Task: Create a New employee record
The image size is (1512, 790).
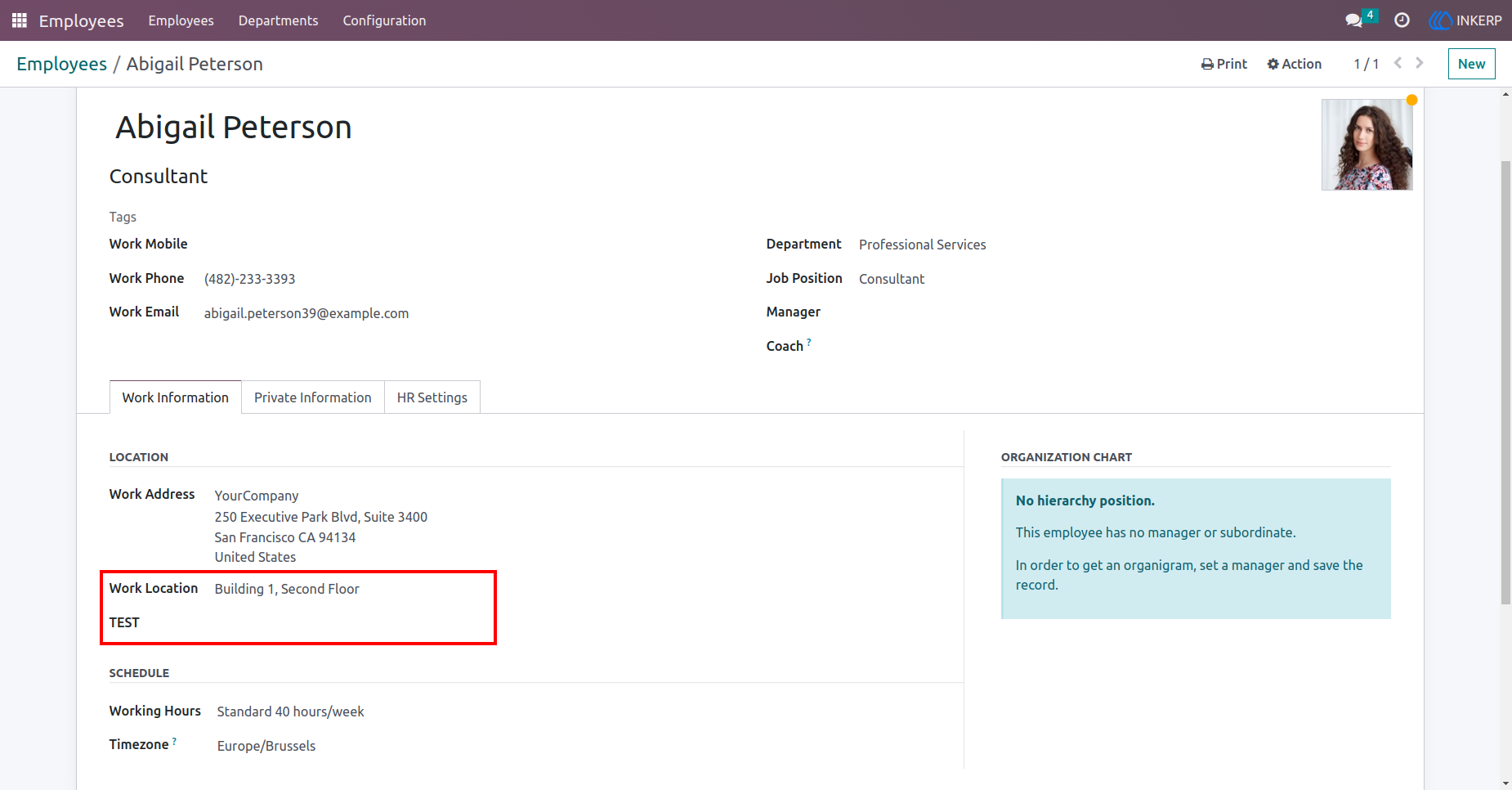Action: [1471, 64]
